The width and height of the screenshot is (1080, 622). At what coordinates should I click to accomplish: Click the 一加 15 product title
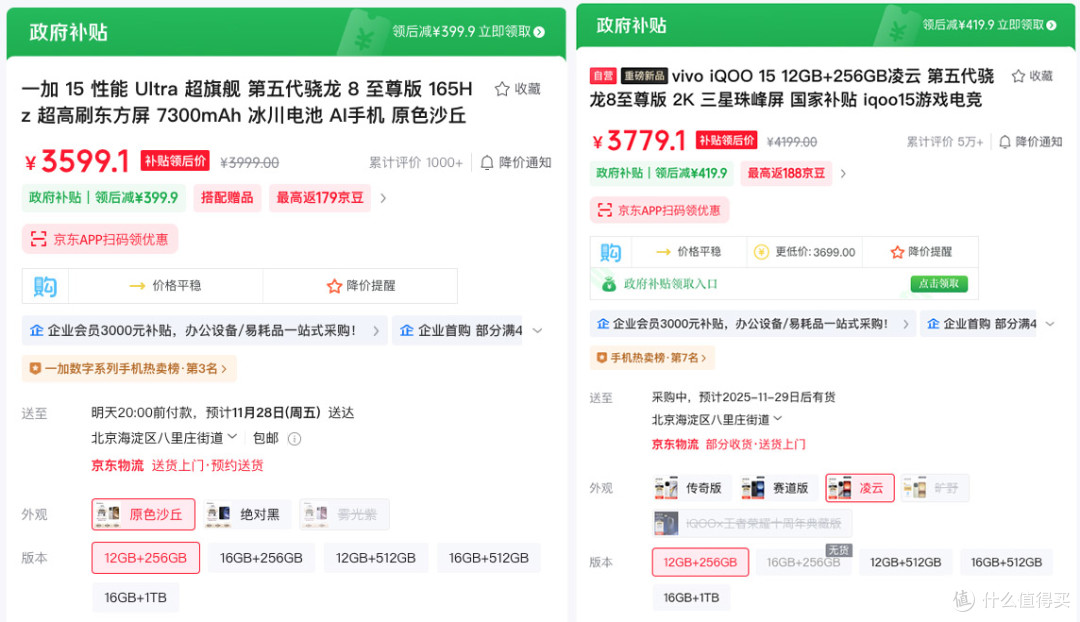pos(247,102)
